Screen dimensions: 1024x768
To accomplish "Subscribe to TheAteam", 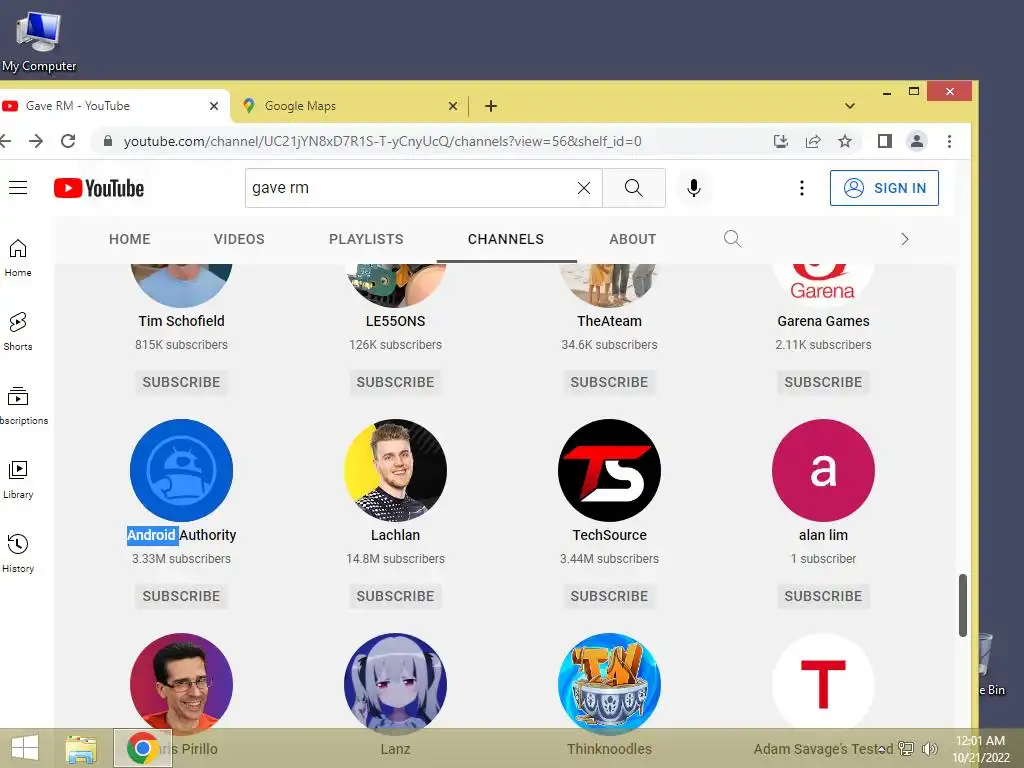I will [x=609, y=382].
